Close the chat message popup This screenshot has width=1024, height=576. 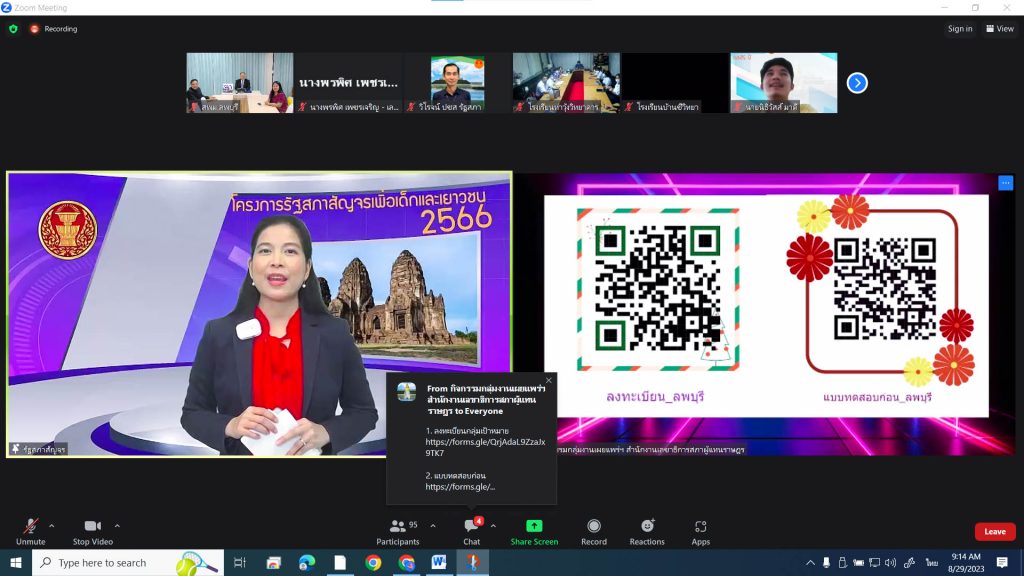(549, 380)
